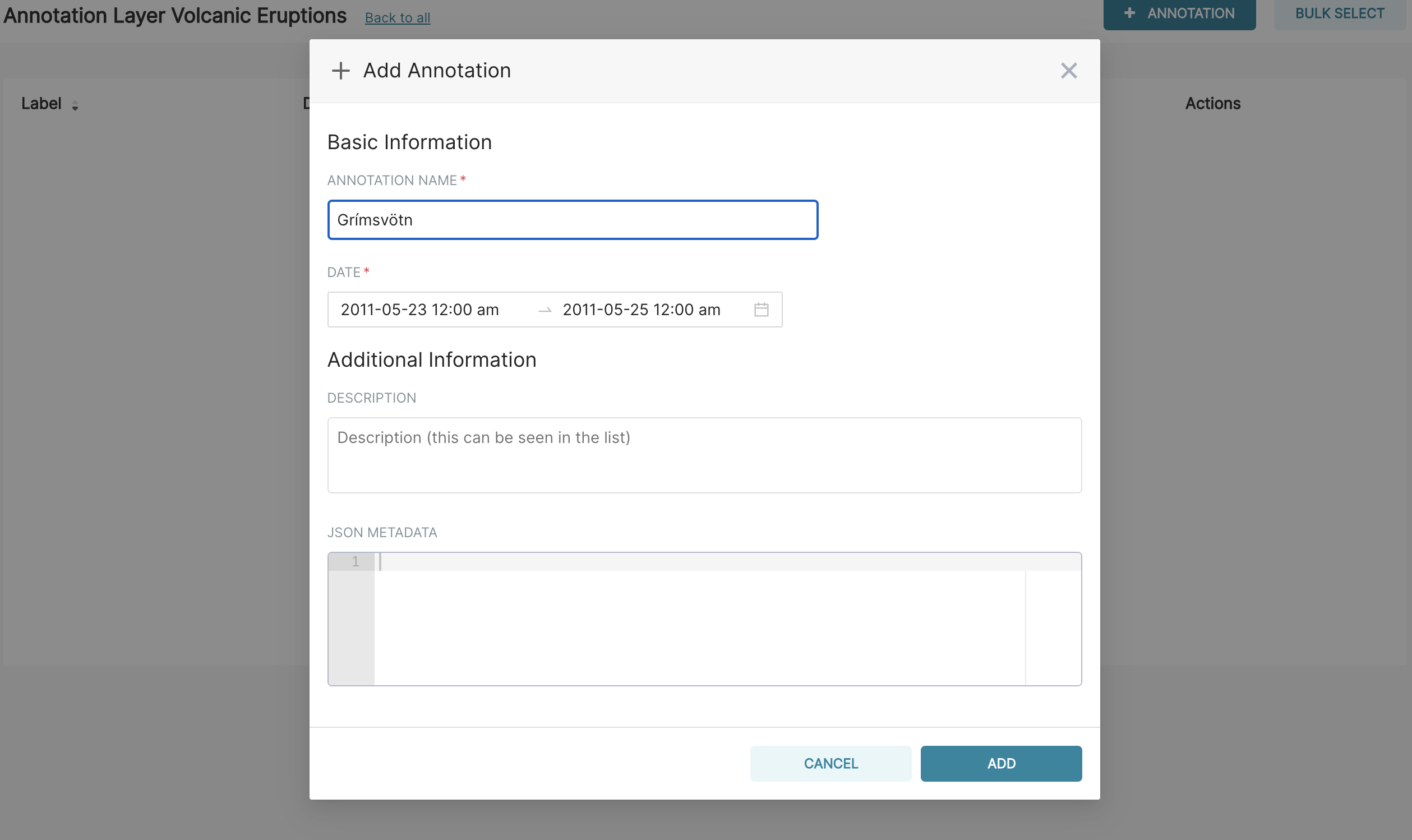Click the BULK SELECT button
The width and height of the screenshot is (1412, 840).
[1339, 13]
